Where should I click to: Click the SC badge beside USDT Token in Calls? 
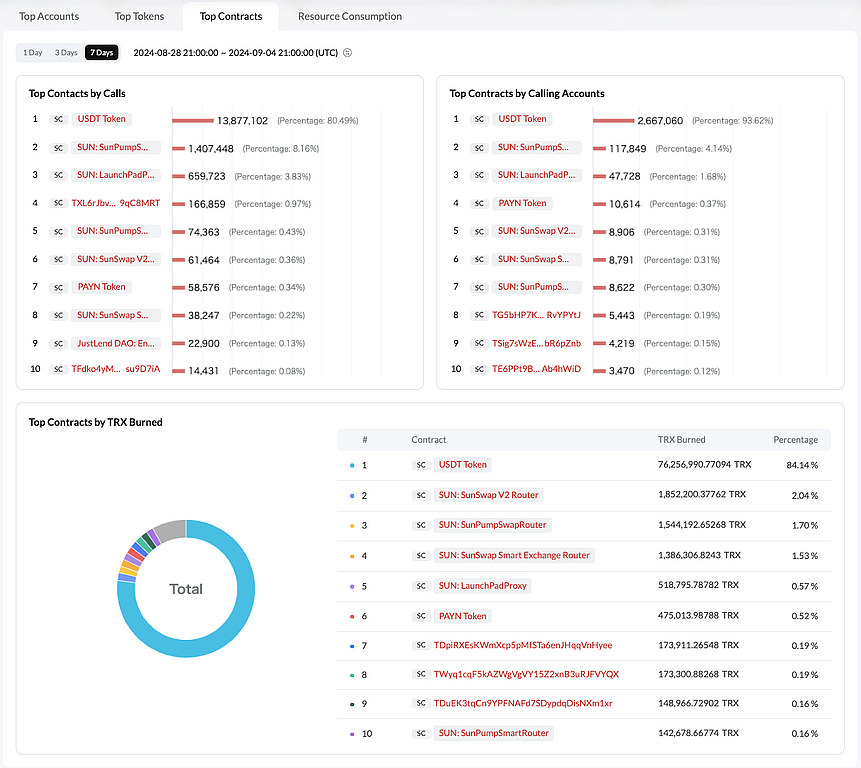coord(59,119)
